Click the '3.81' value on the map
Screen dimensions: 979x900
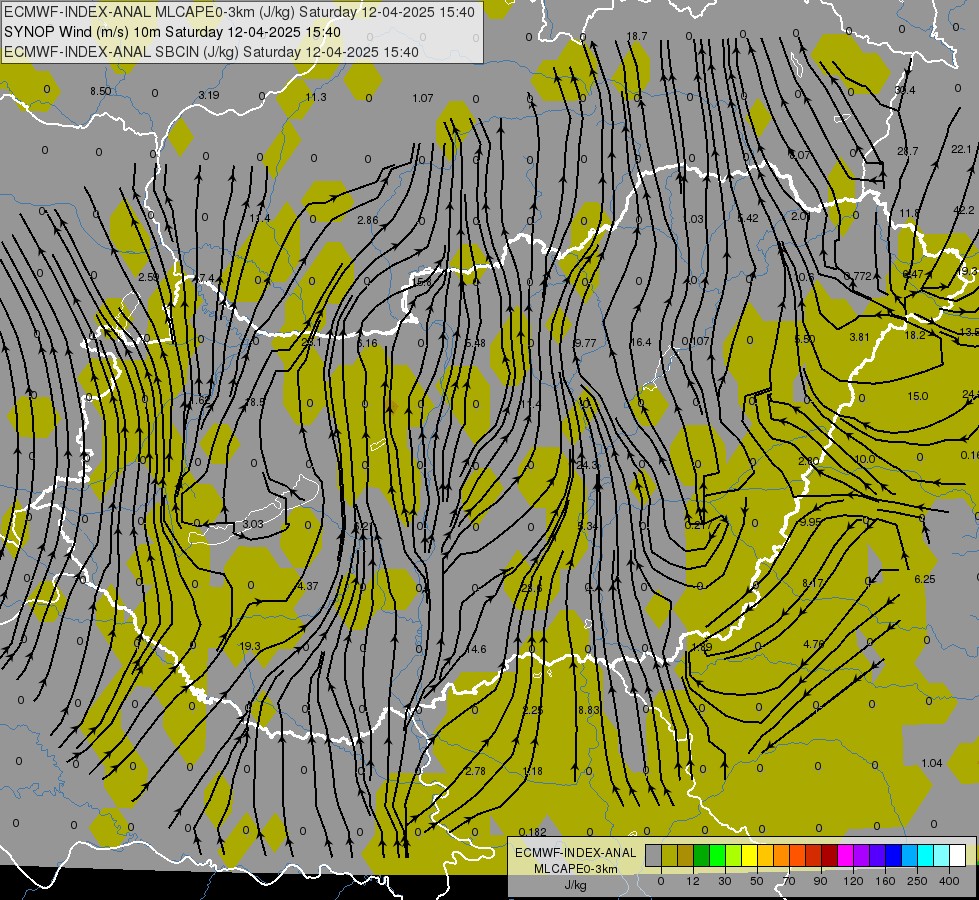pos(859,337)
